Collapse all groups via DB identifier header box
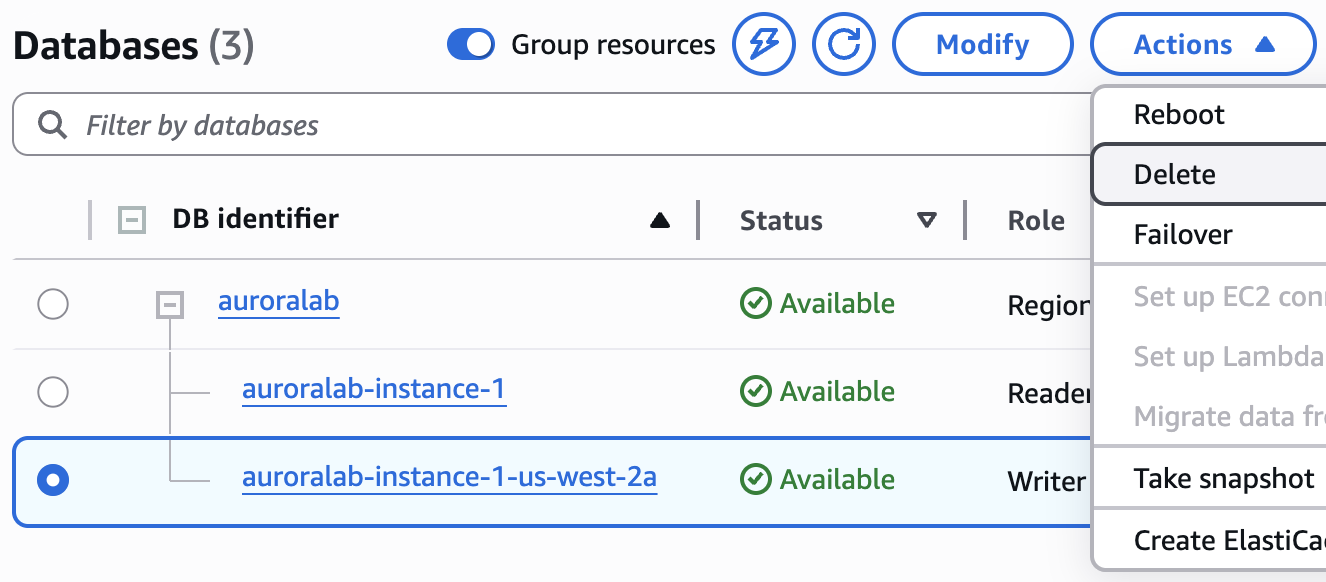 point(132,219)
